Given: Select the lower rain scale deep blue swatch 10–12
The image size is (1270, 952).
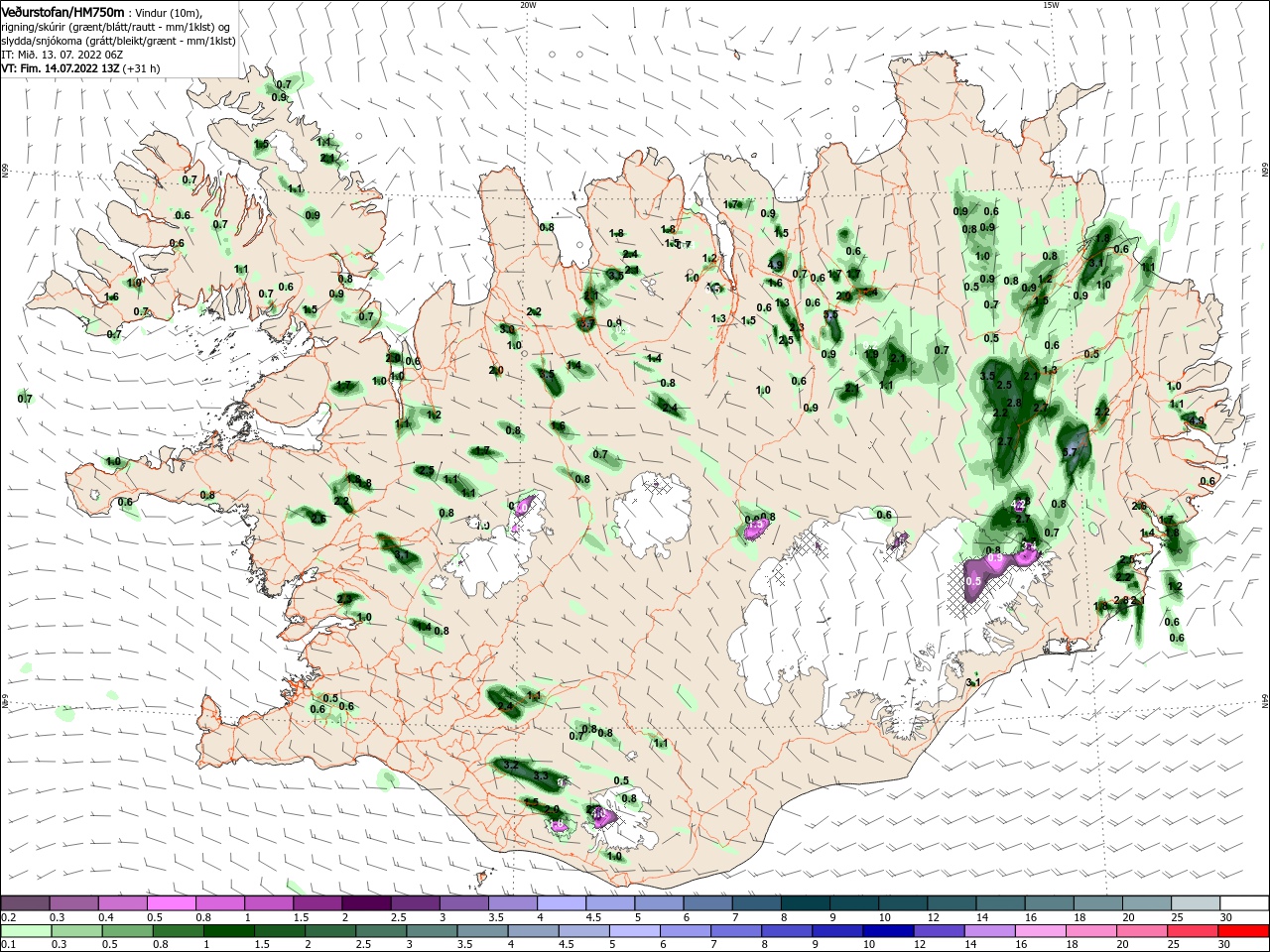Looking at the screenshot, I should pyautogui.click(x=888, y=931).
